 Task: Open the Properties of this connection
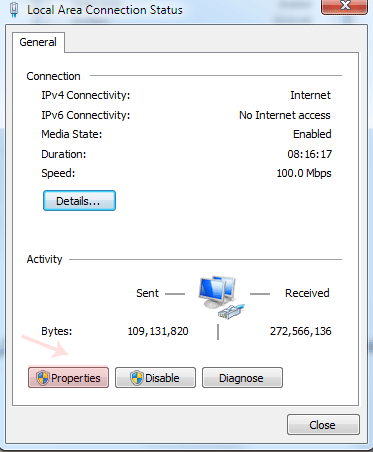pyautogui.click(x=68, y=378)
